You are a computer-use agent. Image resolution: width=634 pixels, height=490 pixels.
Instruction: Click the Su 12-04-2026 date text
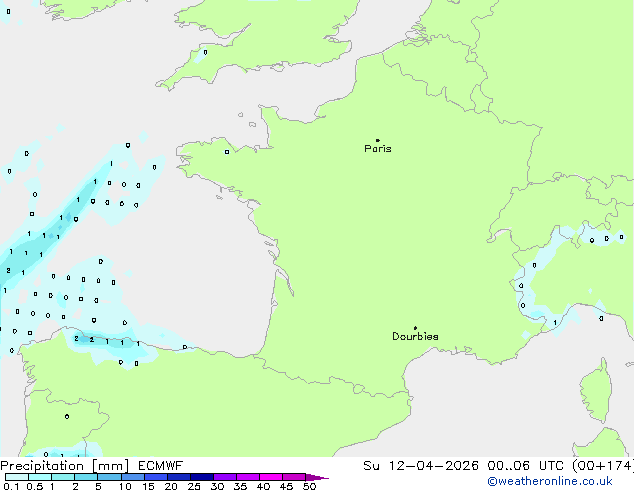pyautogui.click(x=421, y=466)
